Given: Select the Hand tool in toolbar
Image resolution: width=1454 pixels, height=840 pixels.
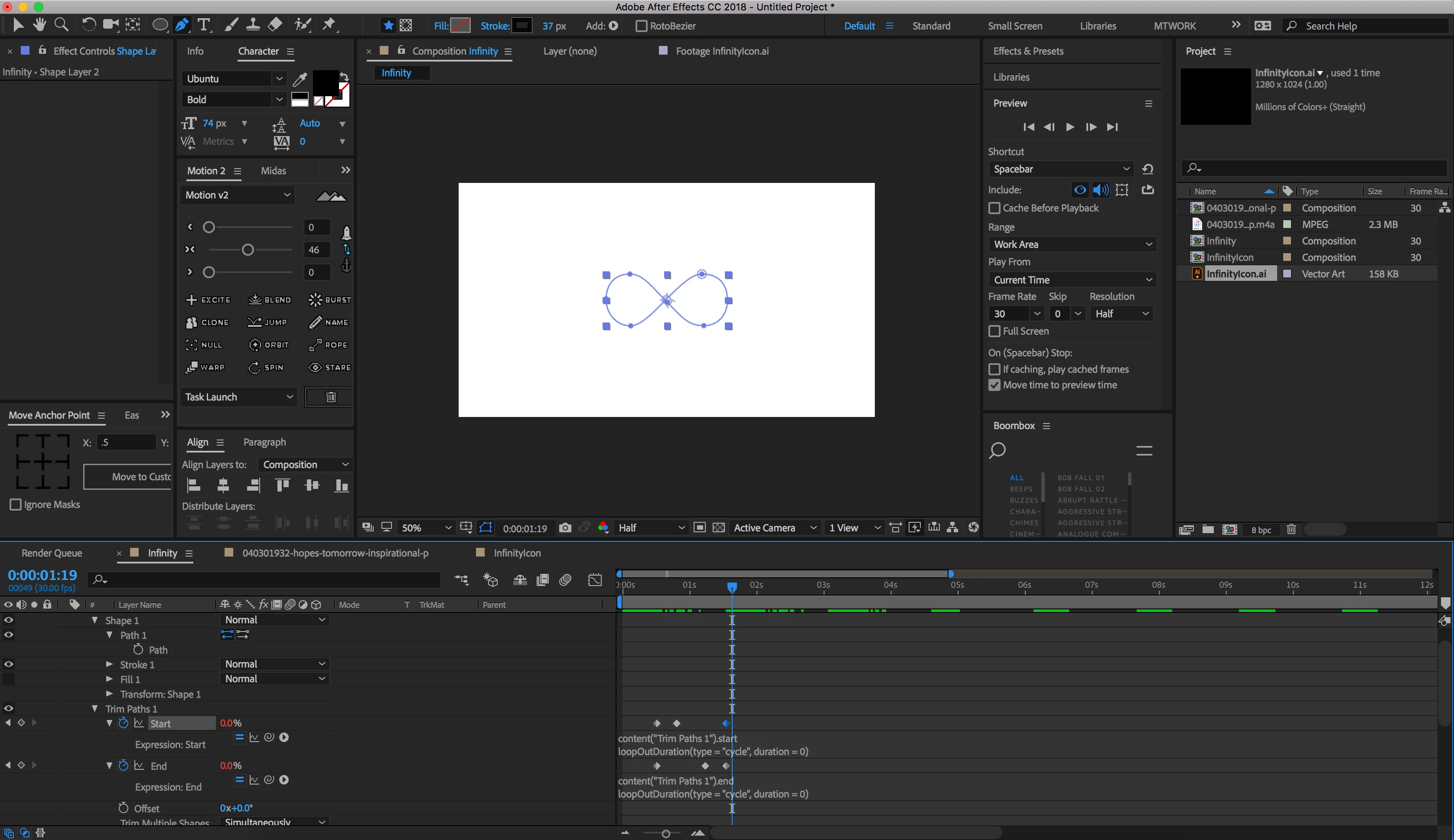Looking at the screenshot, I should [39, 25].
